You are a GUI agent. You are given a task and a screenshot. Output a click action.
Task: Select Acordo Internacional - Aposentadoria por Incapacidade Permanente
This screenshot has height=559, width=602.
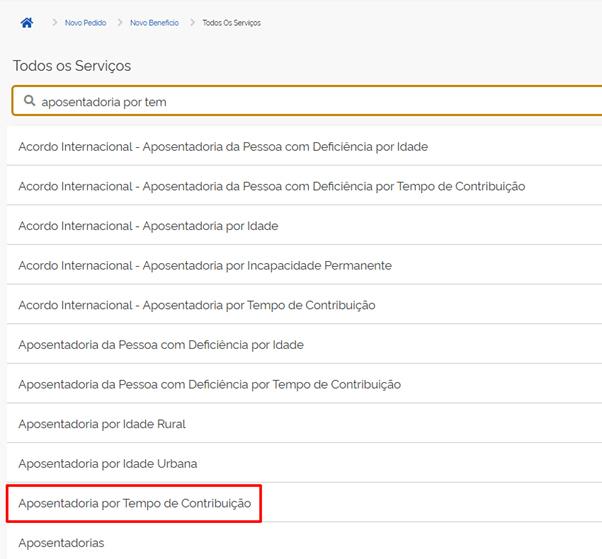304,265
